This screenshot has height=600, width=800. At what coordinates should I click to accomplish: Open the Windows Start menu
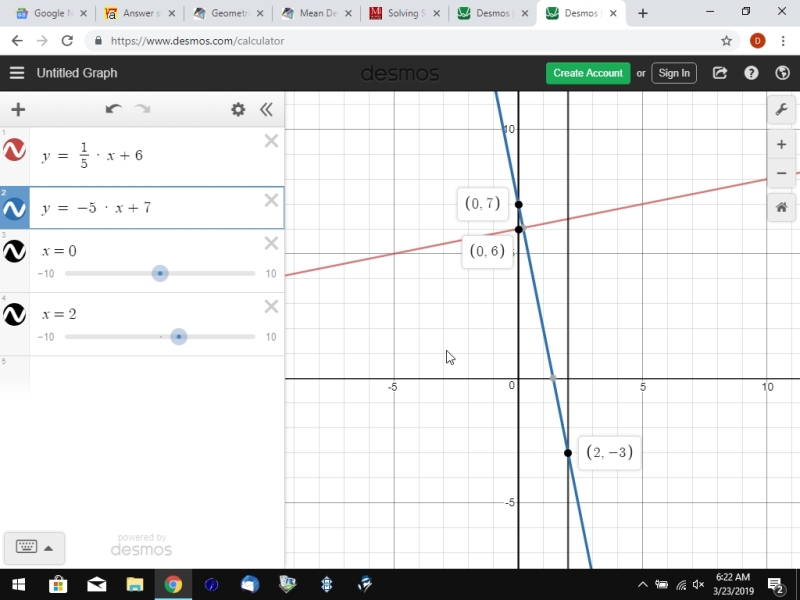[x=18, y=584]
